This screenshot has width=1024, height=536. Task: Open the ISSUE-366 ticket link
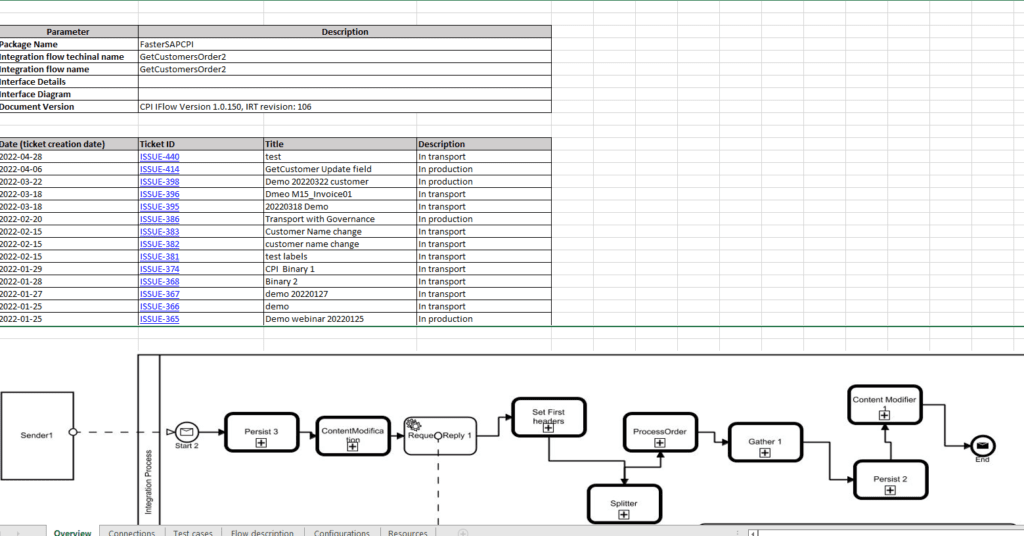click(159, 306)
